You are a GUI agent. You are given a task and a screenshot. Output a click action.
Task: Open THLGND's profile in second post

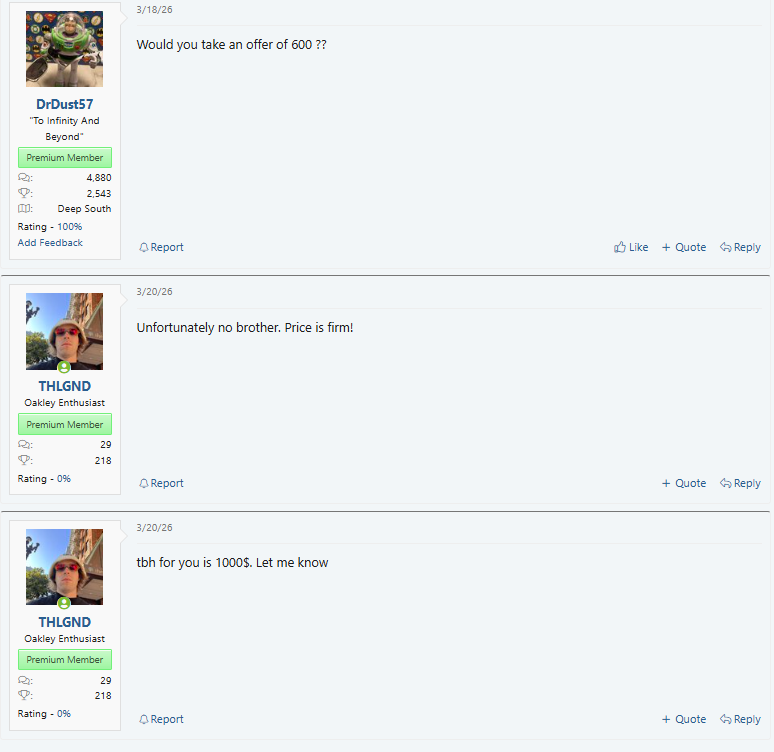pyautogui.click(x=65, y=386)
